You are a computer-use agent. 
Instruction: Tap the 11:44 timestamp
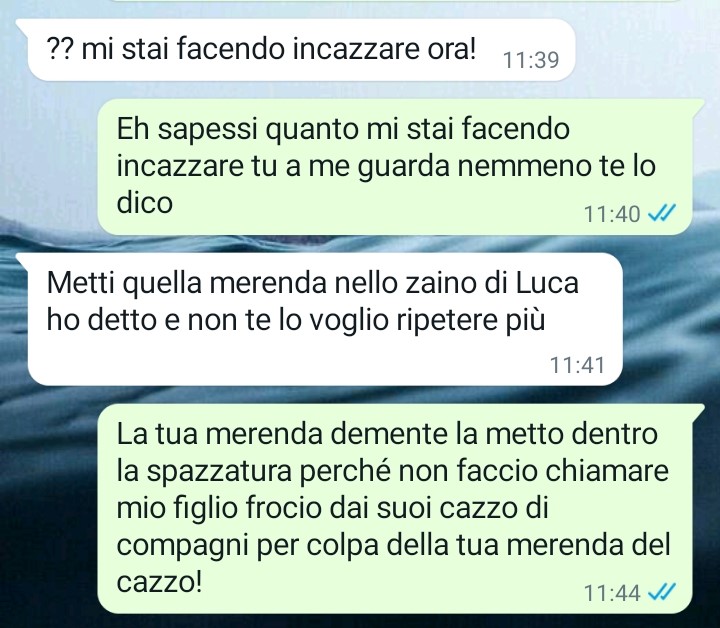[612, 593]
